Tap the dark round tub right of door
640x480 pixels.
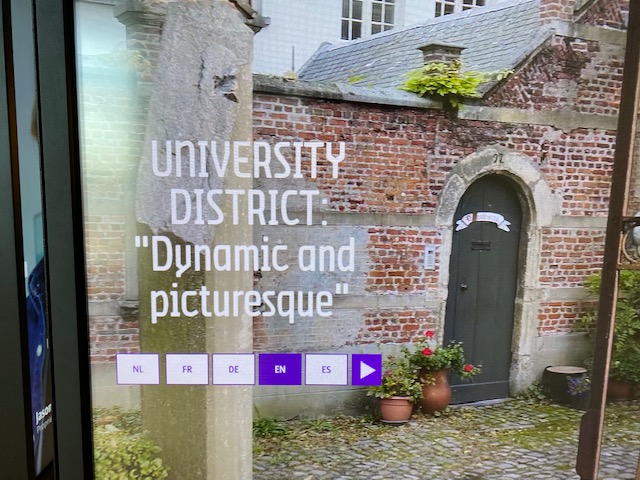click(x=565, y=384)
